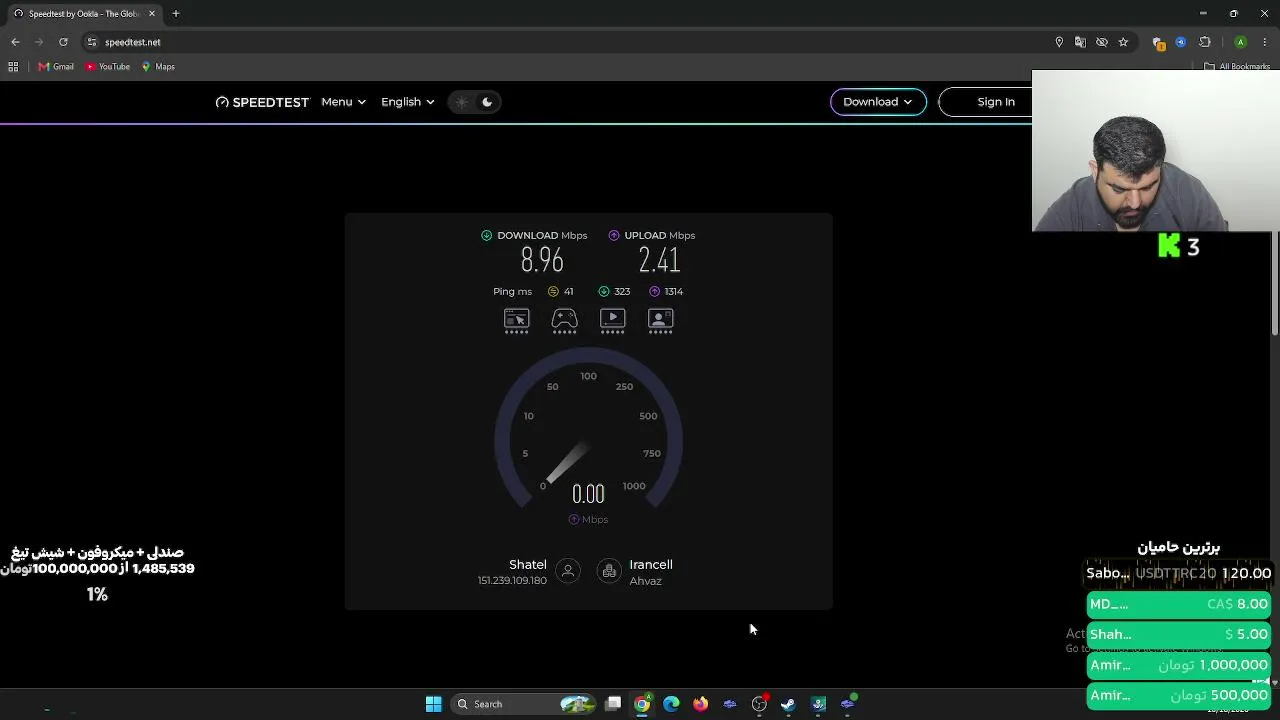
Task: Open Steam from the taskbar
Action: tap(788, 704)
